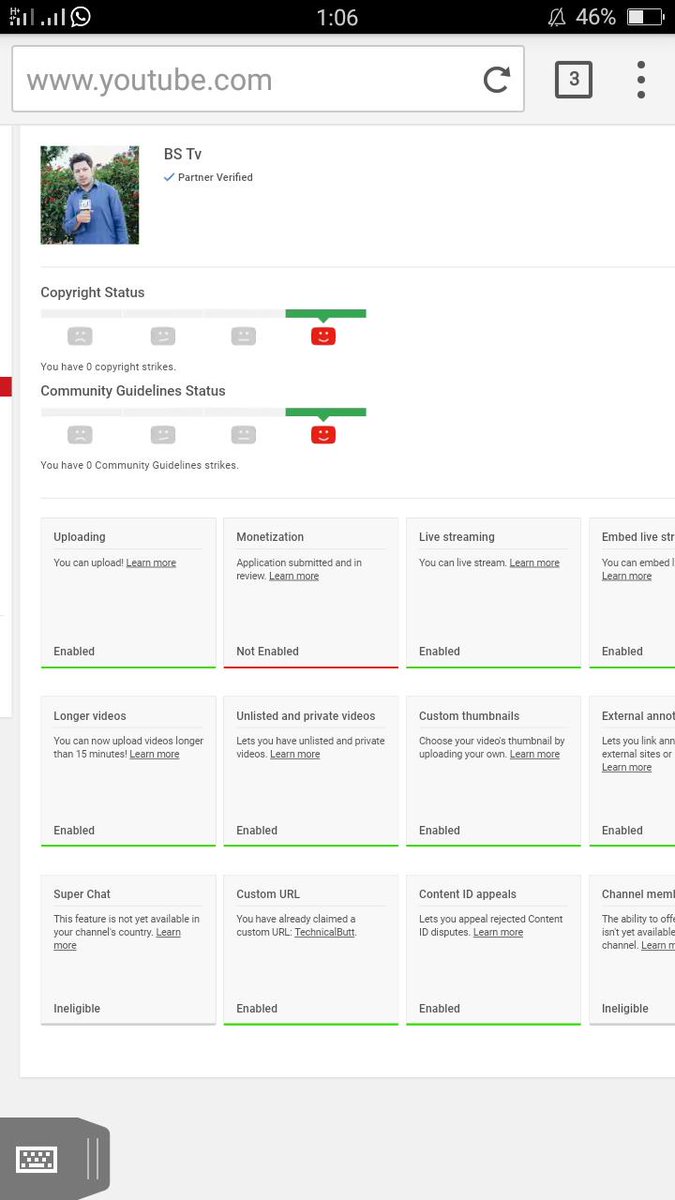Open Learn more in Unlisted and private videos card
Viewport: 675px width, 1200px height.
click(295, 754)
